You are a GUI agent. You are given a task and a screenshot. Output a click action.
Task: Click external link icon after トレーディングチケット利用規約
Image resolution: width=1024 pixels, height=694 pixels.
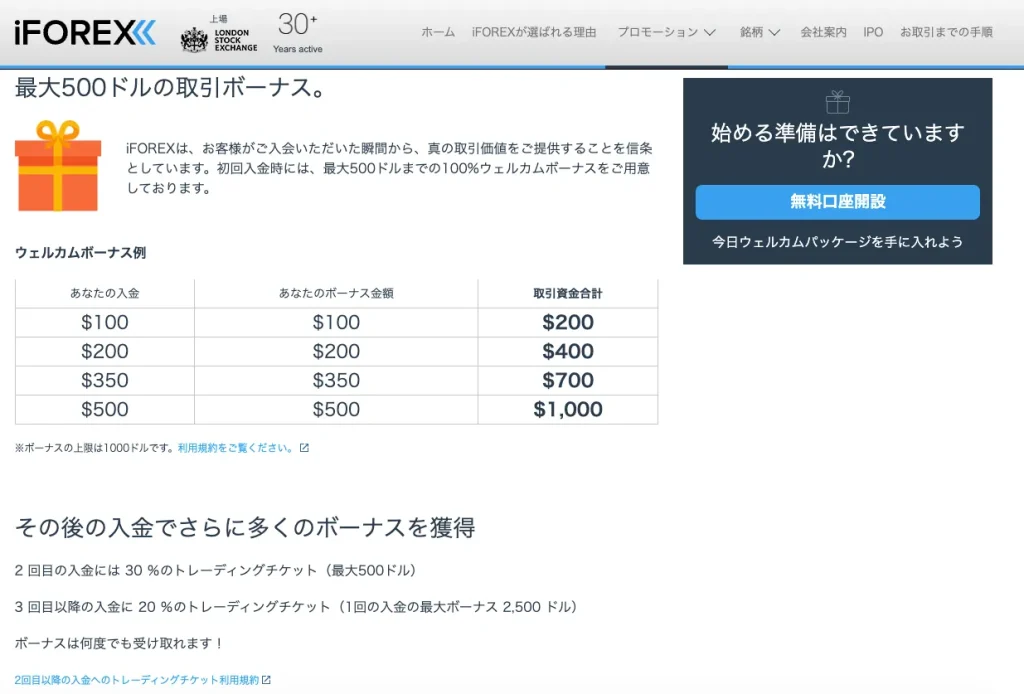(x=266, y=680)
